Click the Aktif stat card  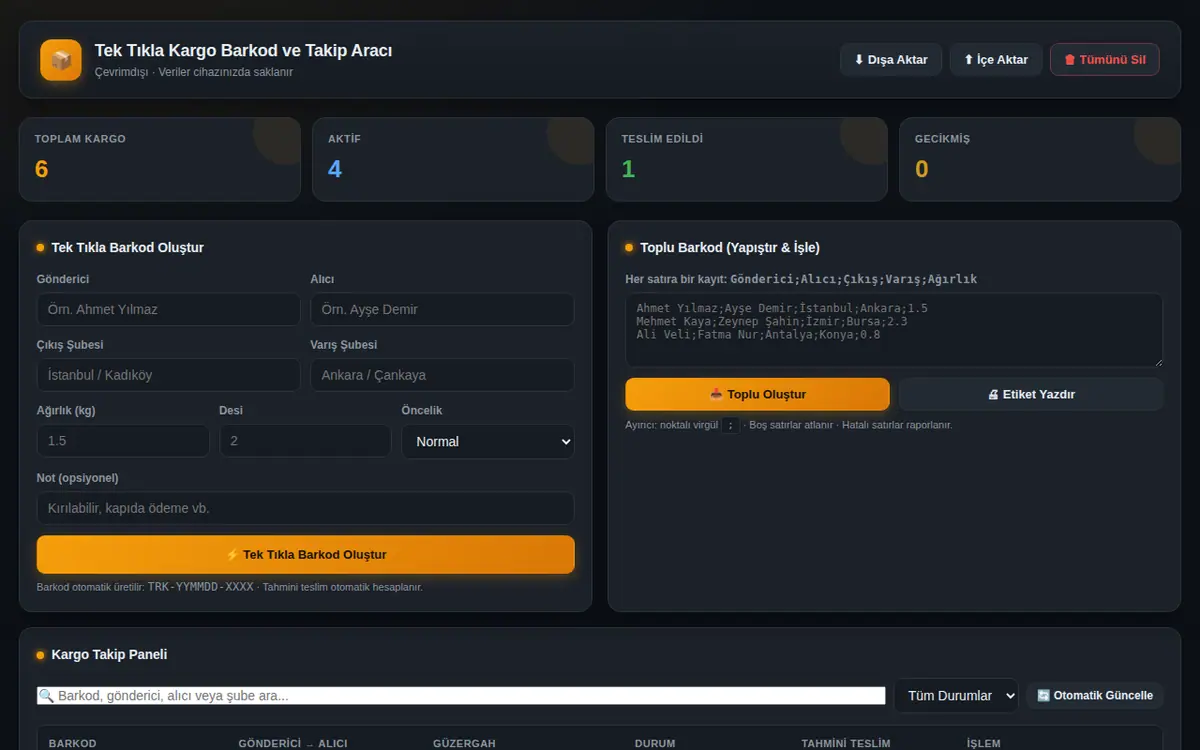453,160
